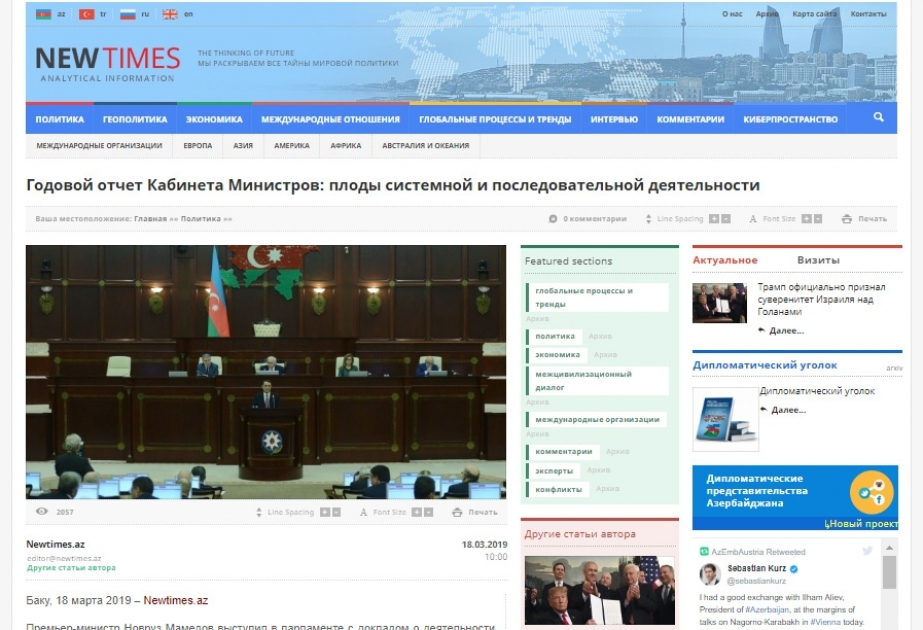
Task: Open featured section конфликты
Action: 558,489
